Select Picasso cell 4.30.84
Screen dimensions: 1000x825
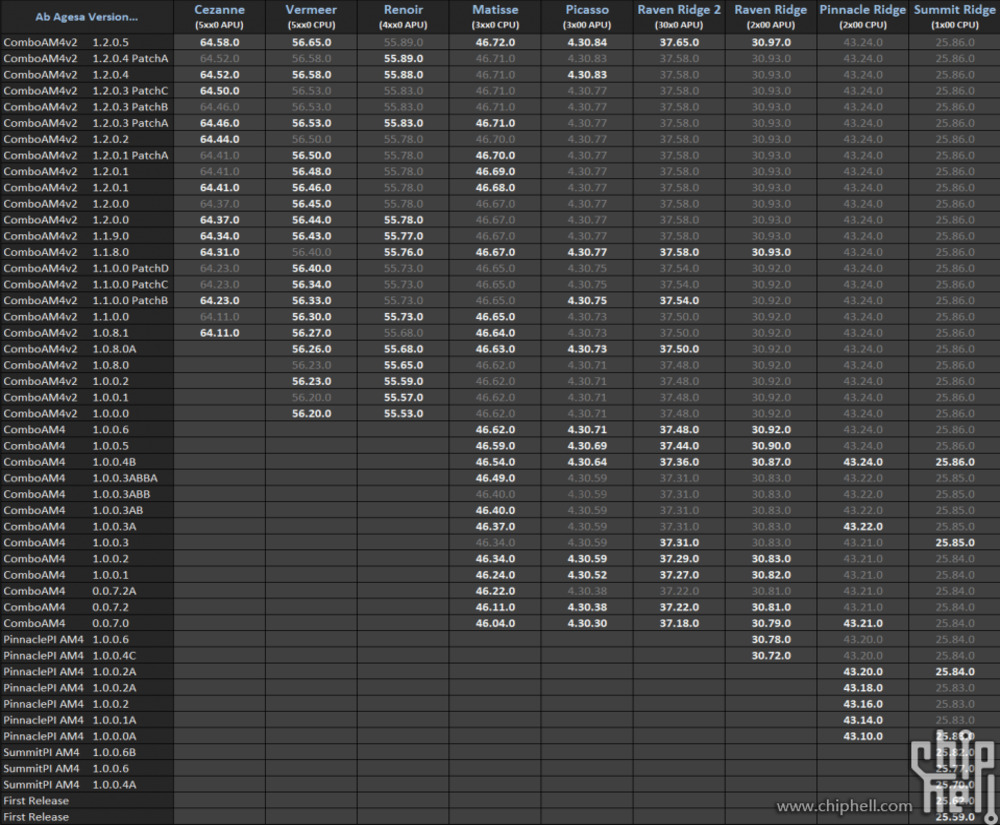click(587, 43)
